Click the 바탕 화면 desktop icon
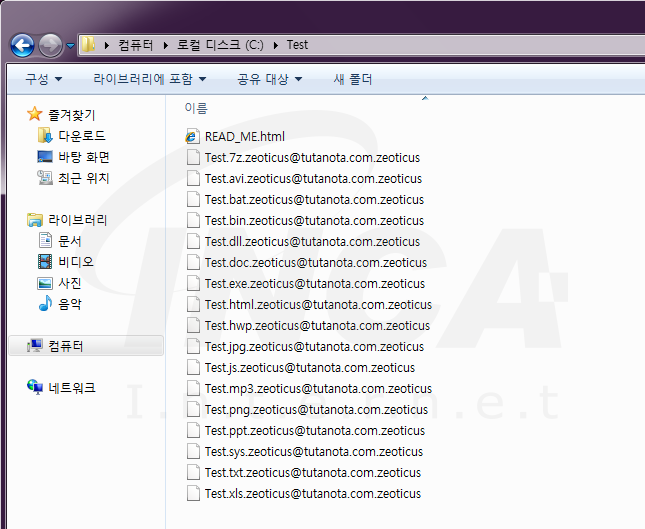Viewport: 645px width, 529px height. (45, 157)
